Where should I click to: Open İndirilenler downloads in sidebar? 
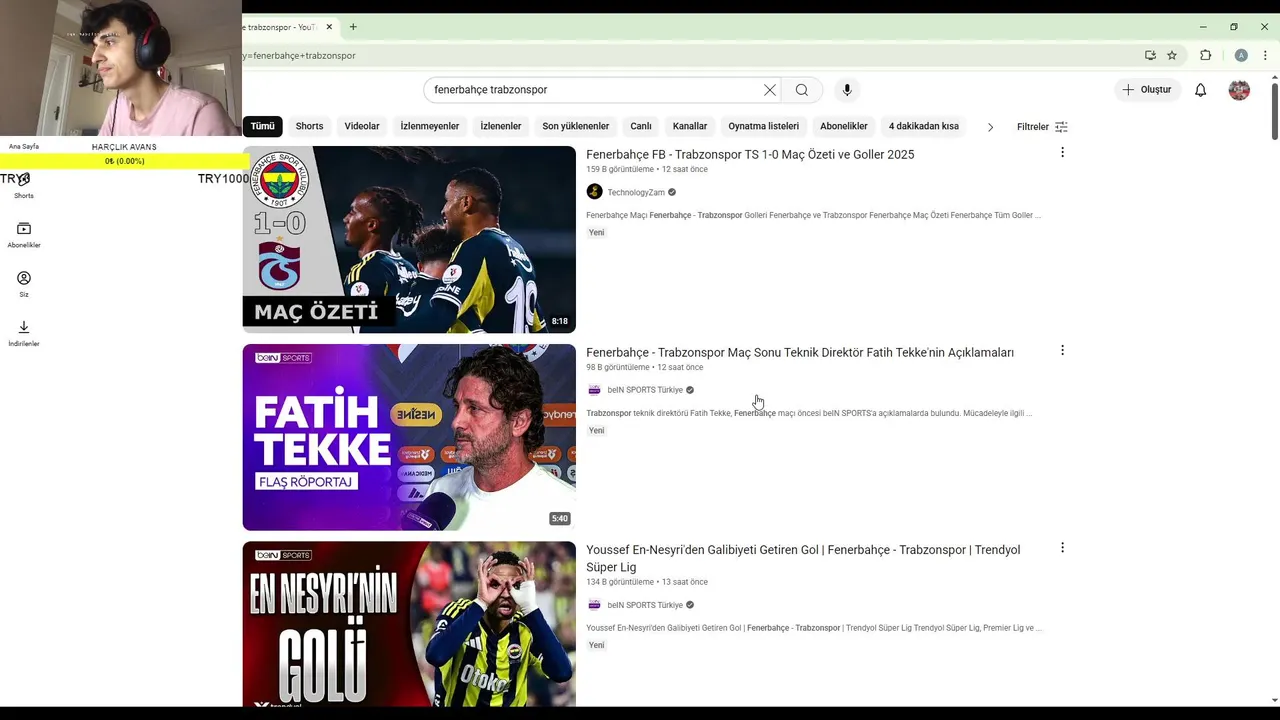[24, 333]
